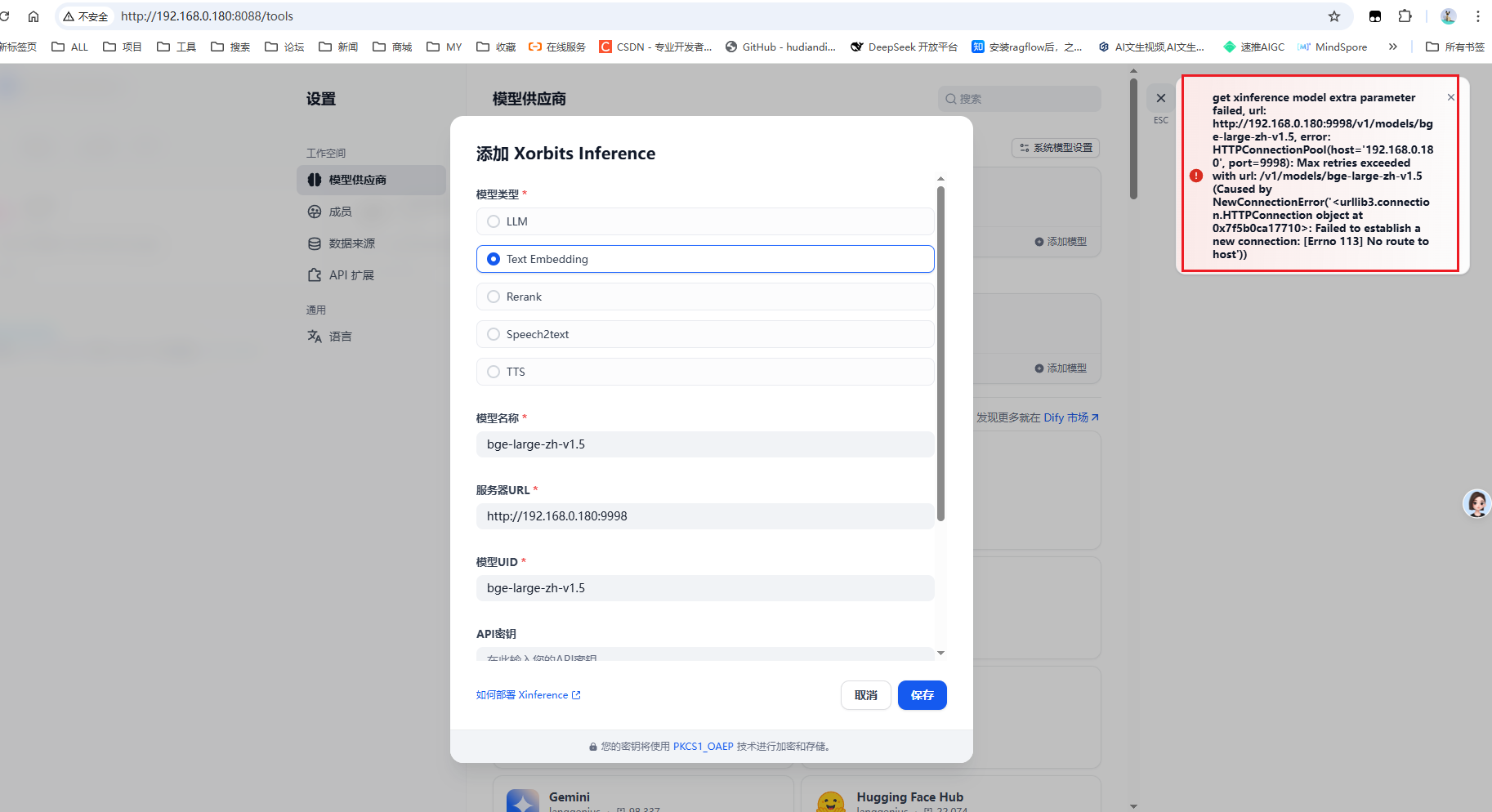Focus the server URL input field
The image size is (1492, 812).
coord(705,516)
